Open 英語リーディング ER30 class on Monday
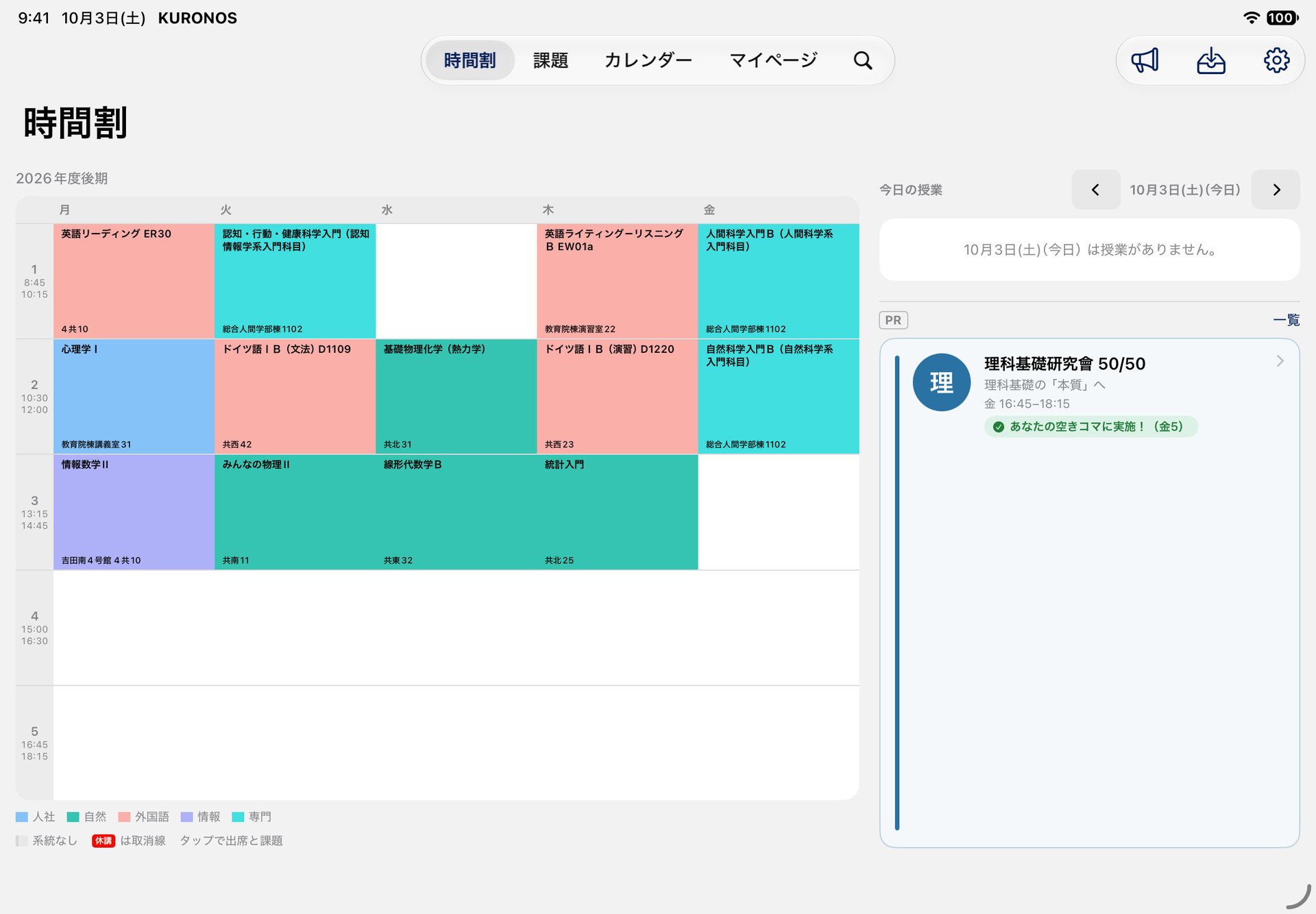1316x914 pixels. [x=134, y=281]
